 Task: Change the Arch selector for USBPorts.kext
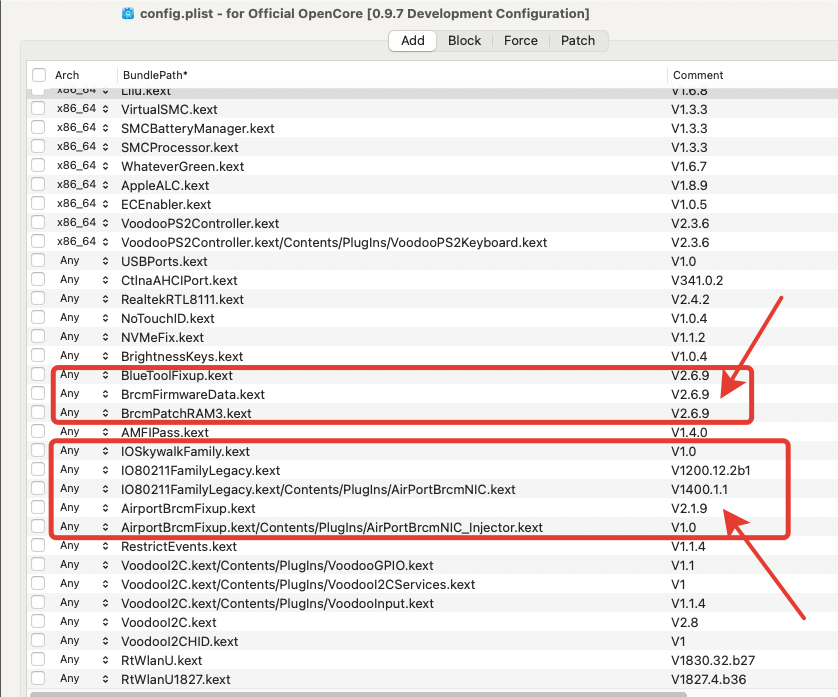(x=105, y=261)
